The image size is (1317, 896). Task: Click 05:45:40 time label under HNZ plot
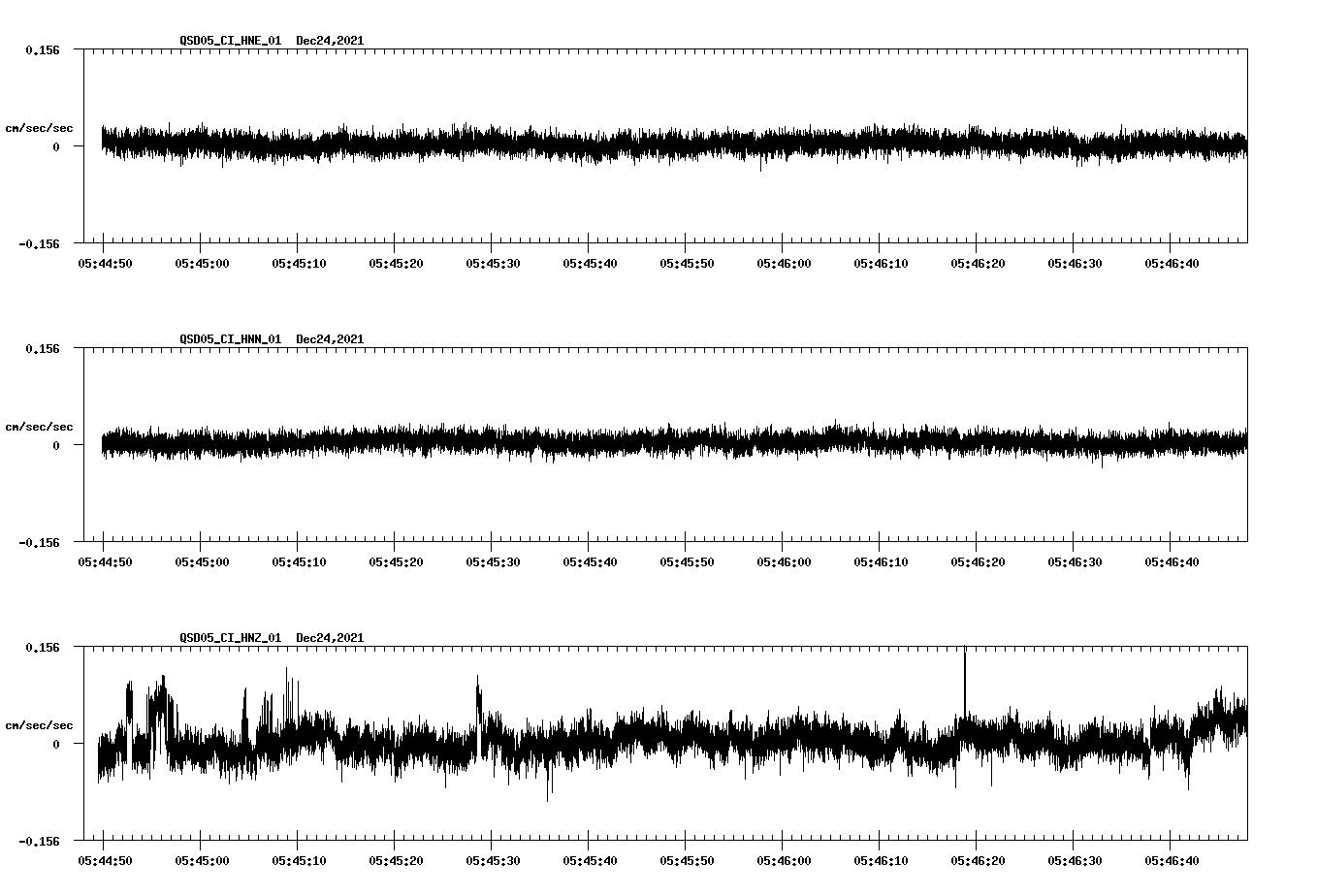point(589,861)
